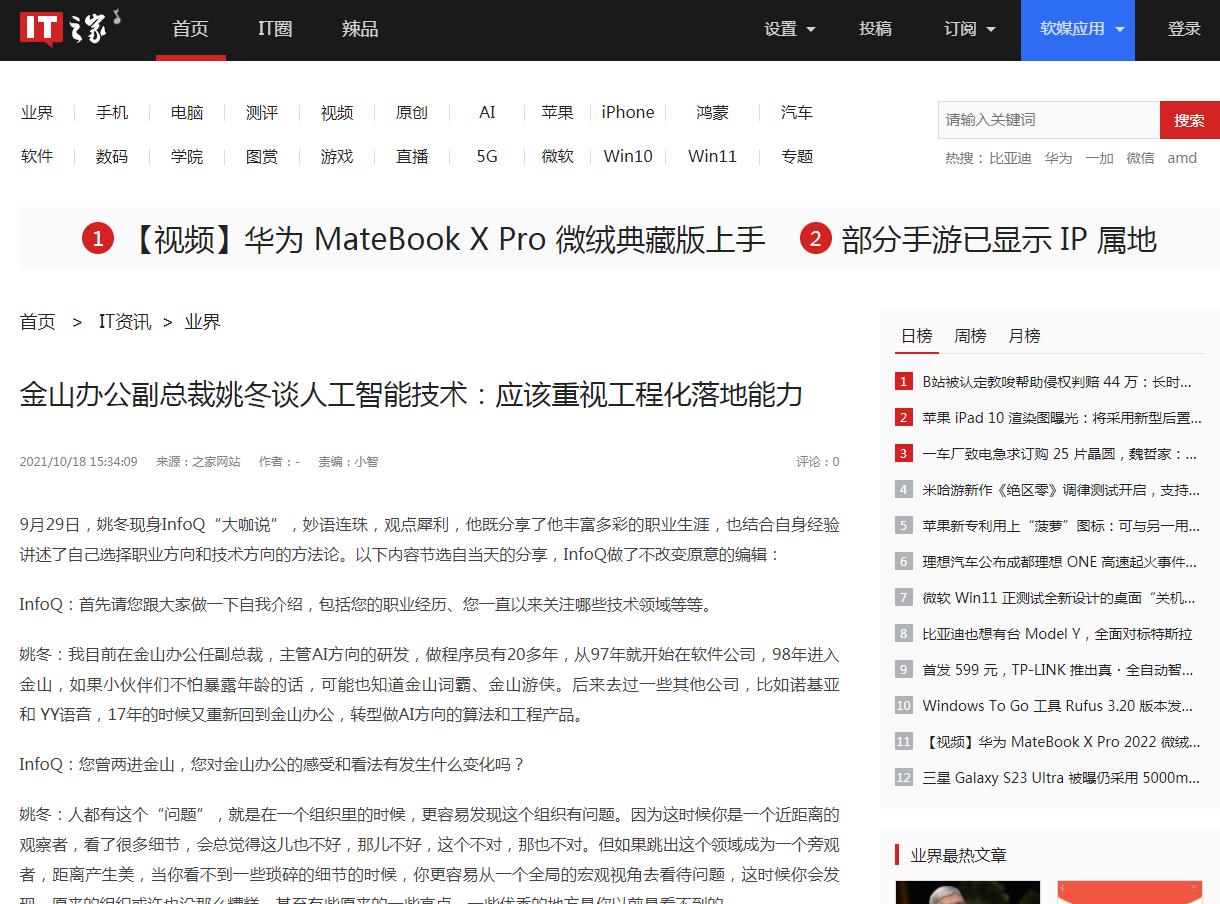This screenshot has width=1220, height=904.
Task: Open the AI category link
Action: [487, 113]
